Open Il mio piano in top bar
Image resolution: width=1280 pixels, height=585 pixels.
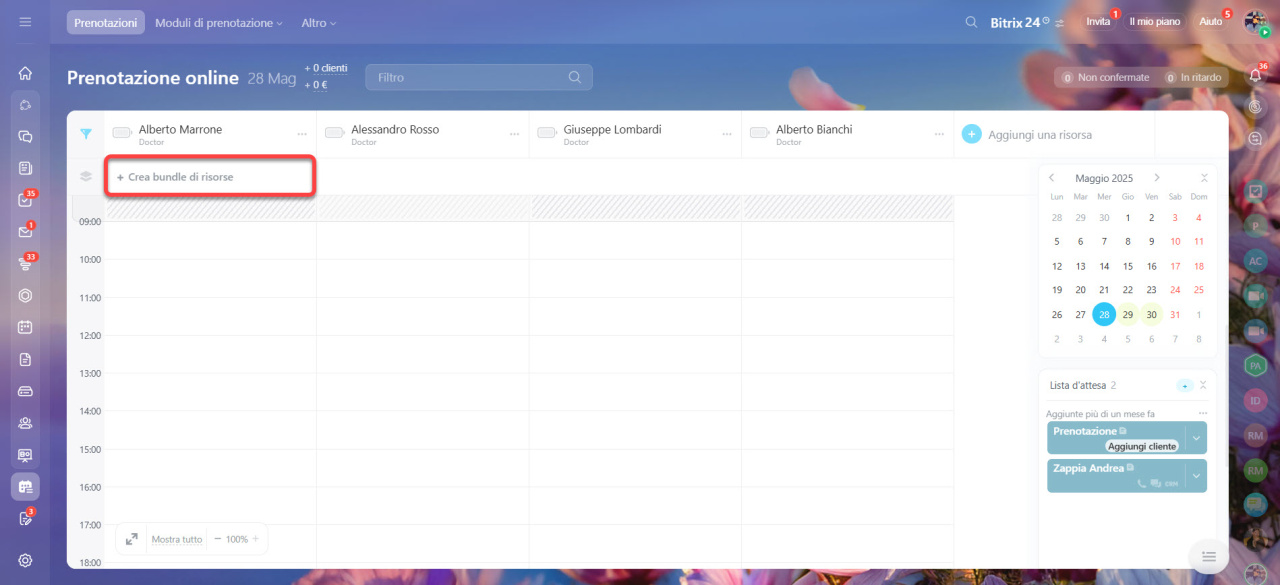[1154, 21]
